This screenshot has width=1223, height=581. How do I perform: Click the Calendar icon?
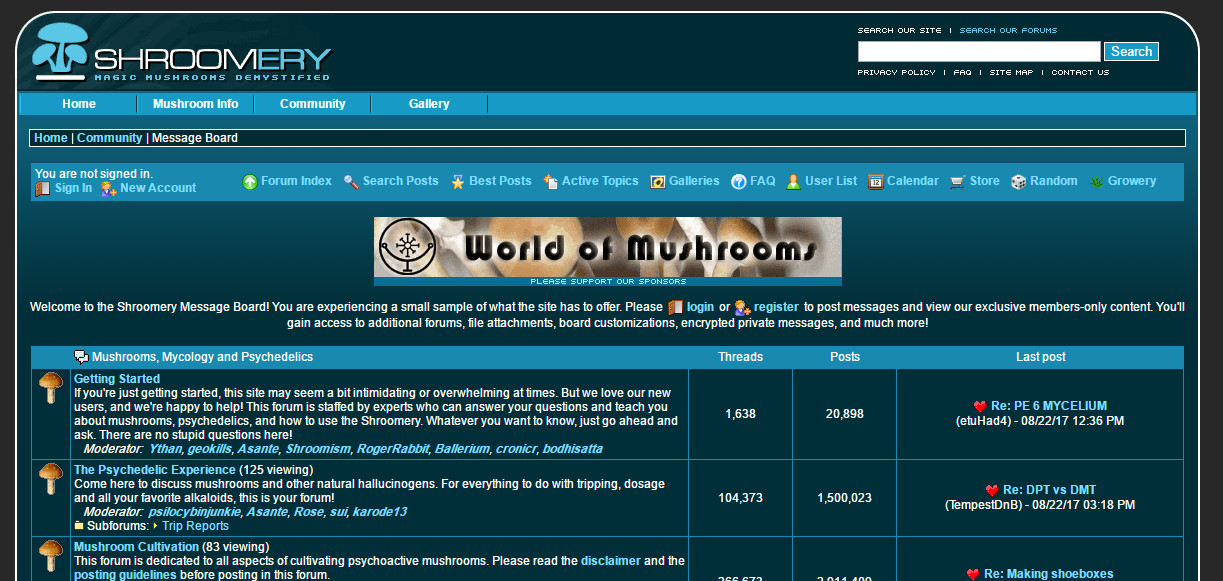tap(876, 182)
